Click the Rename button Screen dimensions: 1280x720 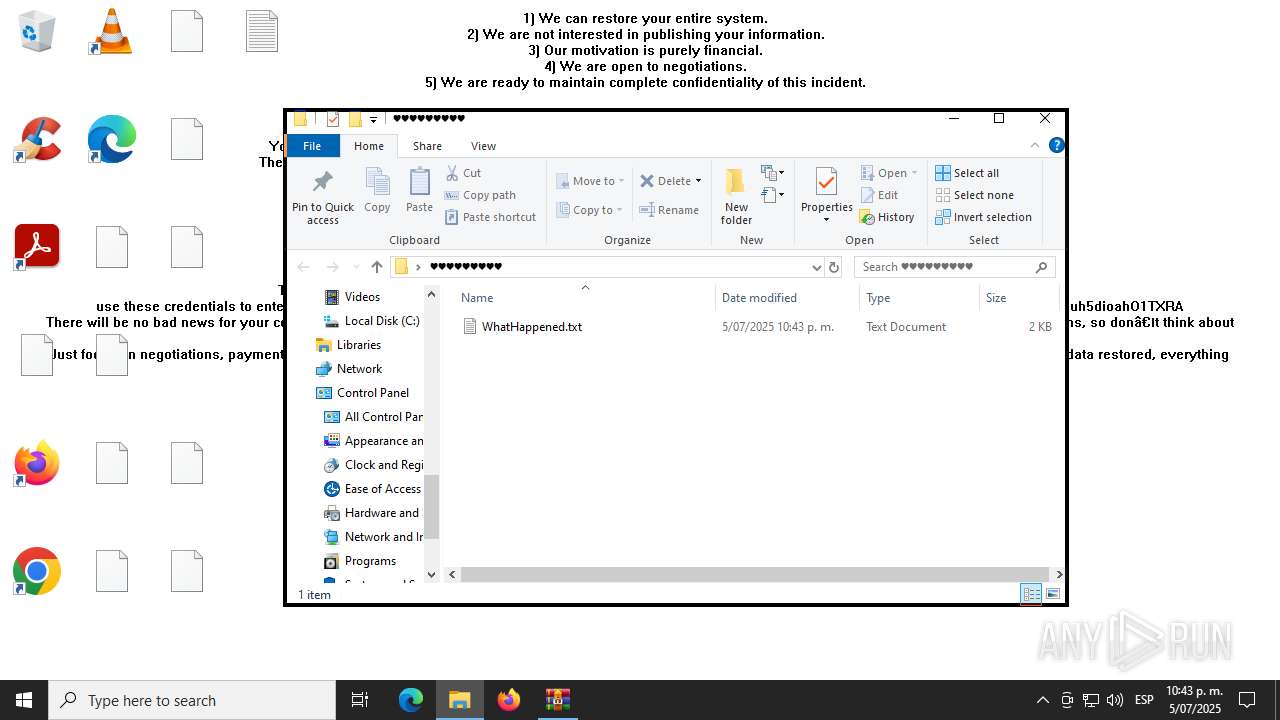pos(670,210)
